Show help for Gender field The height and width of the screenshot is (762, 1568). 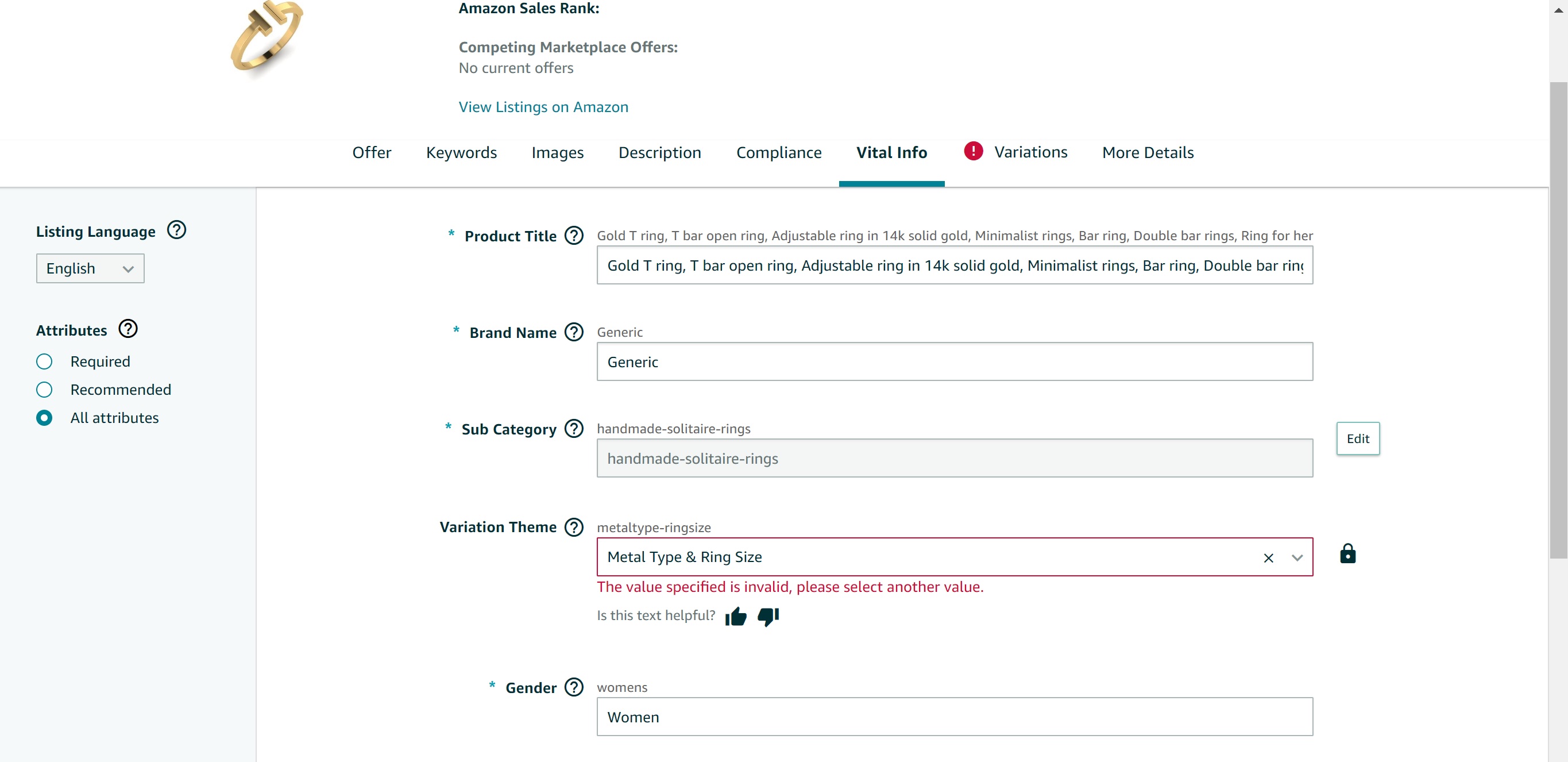tap(574, 687)
